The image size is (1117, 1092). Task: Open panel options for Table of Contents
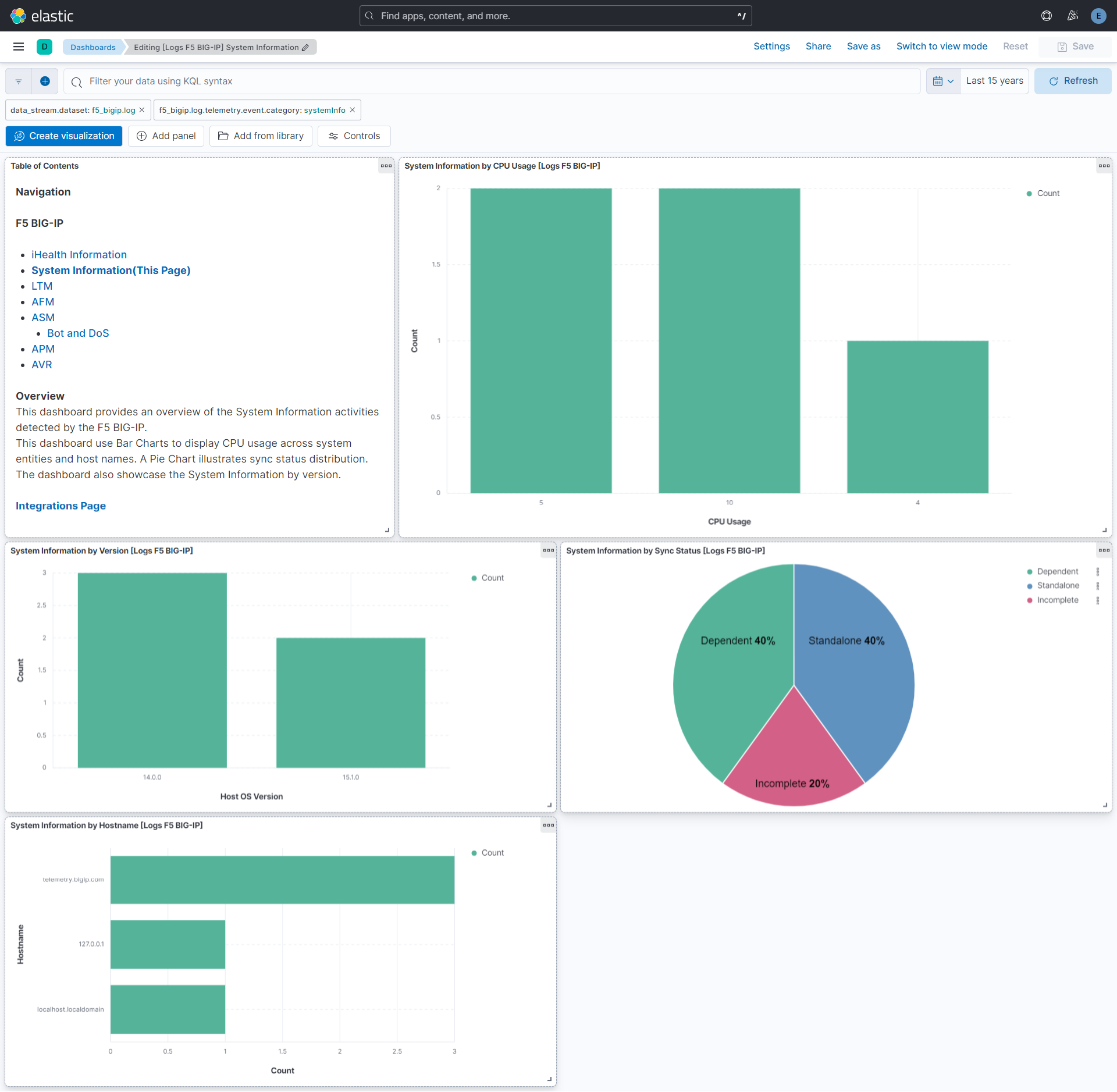click(386, 166)
